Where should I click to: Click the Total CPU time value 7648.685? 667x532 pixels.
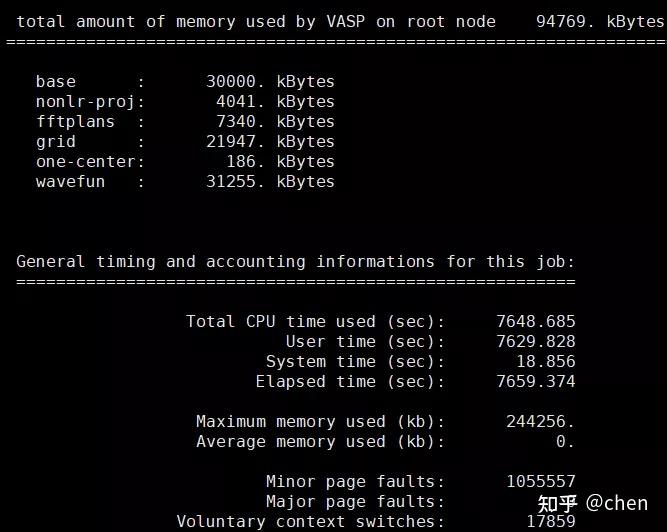click(x=535, y=321)
